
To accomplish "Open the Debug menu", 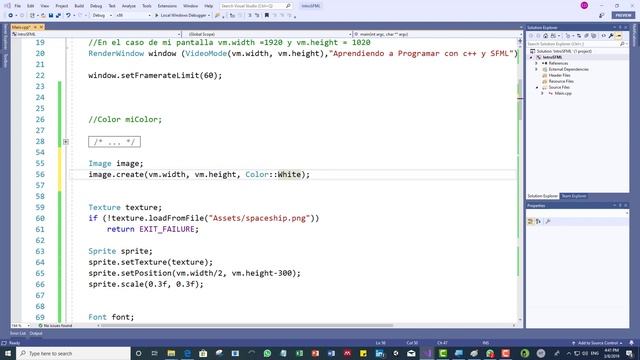I will [x=96, y=6].
